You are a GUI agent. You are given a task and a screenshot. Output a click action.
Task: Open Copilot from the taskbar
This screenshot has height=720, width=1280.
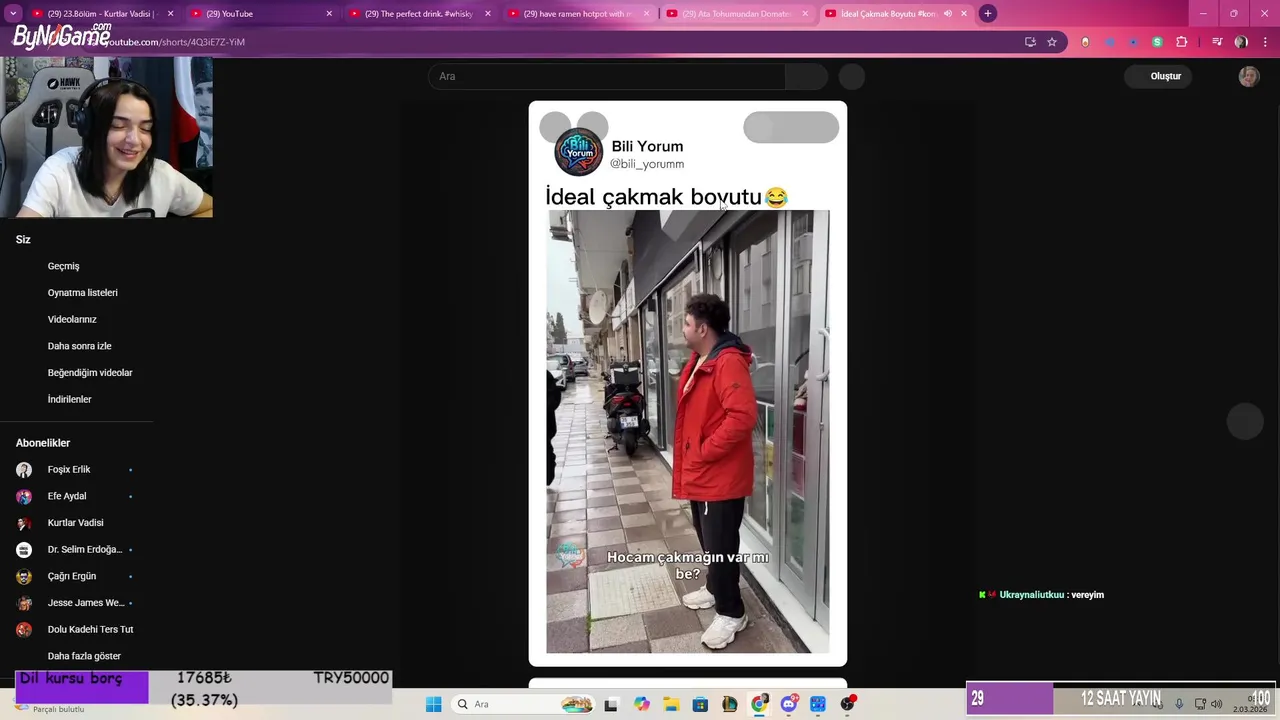tap(641, 704)
